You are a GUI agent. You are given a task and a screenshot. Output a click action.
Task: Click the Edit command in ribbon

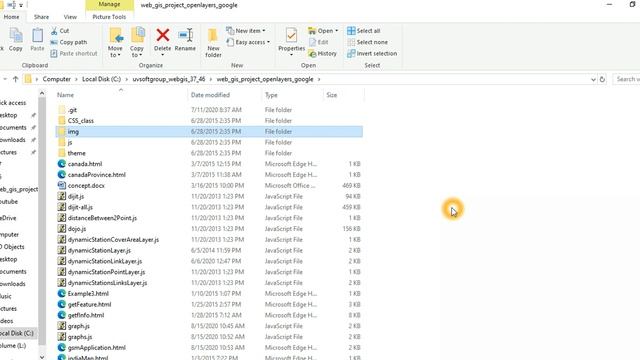(319, 42)
